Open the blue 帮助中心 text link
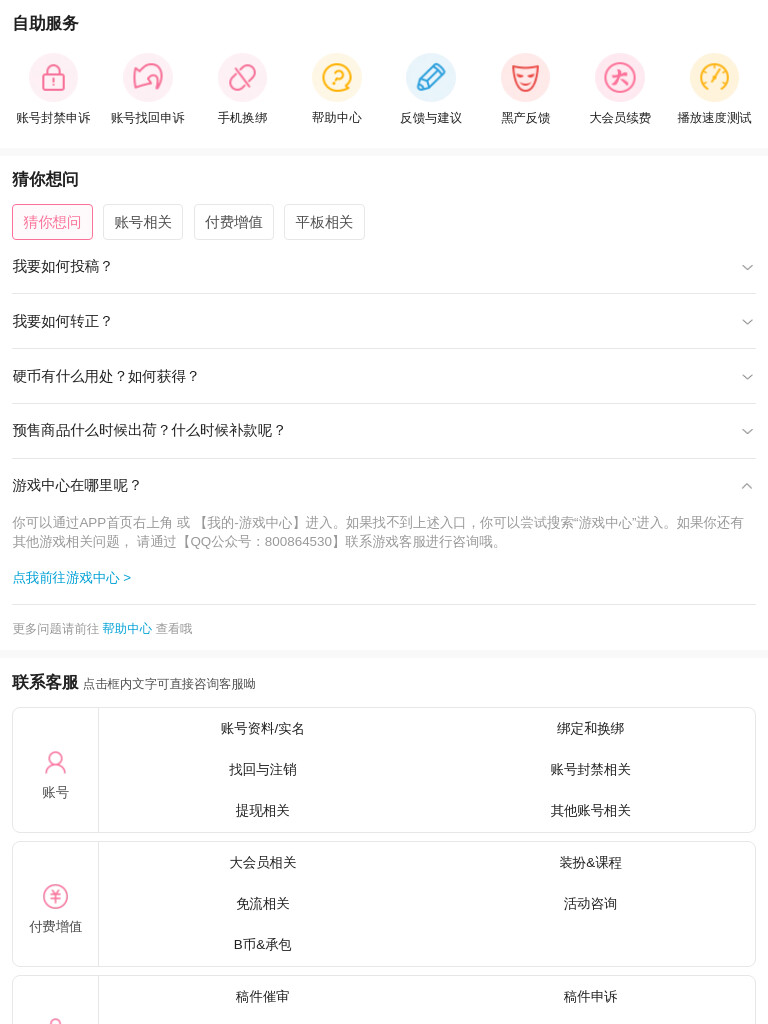 [x=127, y=629]
